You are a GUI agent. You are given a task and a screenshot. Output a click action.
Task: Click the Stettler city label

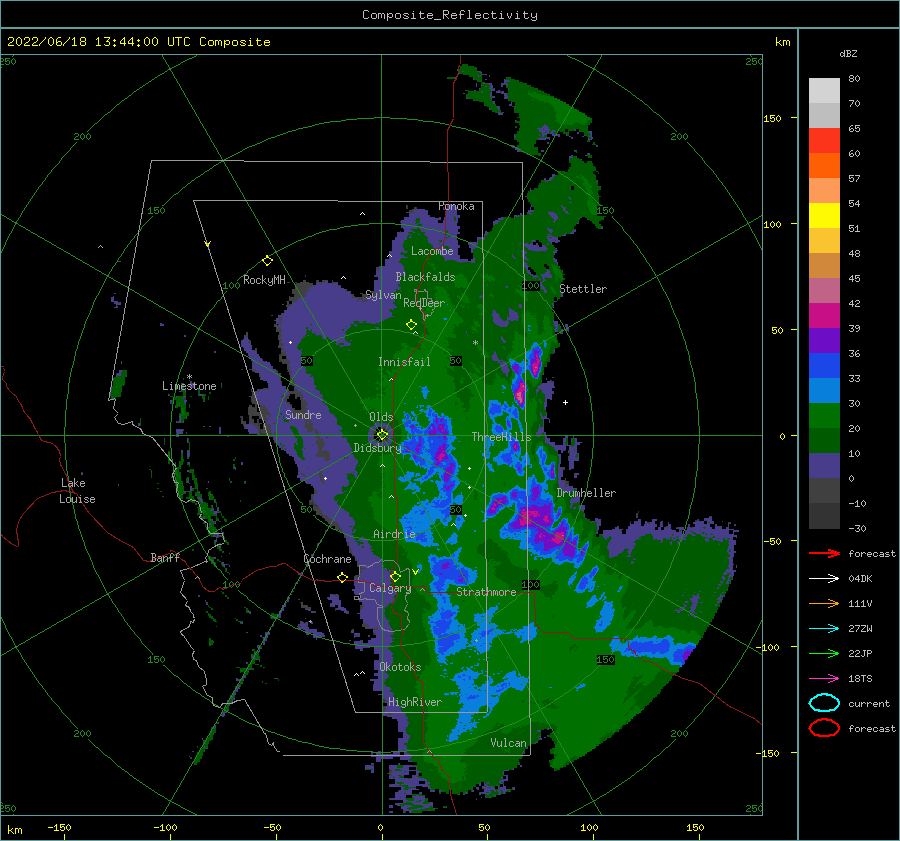pos(583,289)
